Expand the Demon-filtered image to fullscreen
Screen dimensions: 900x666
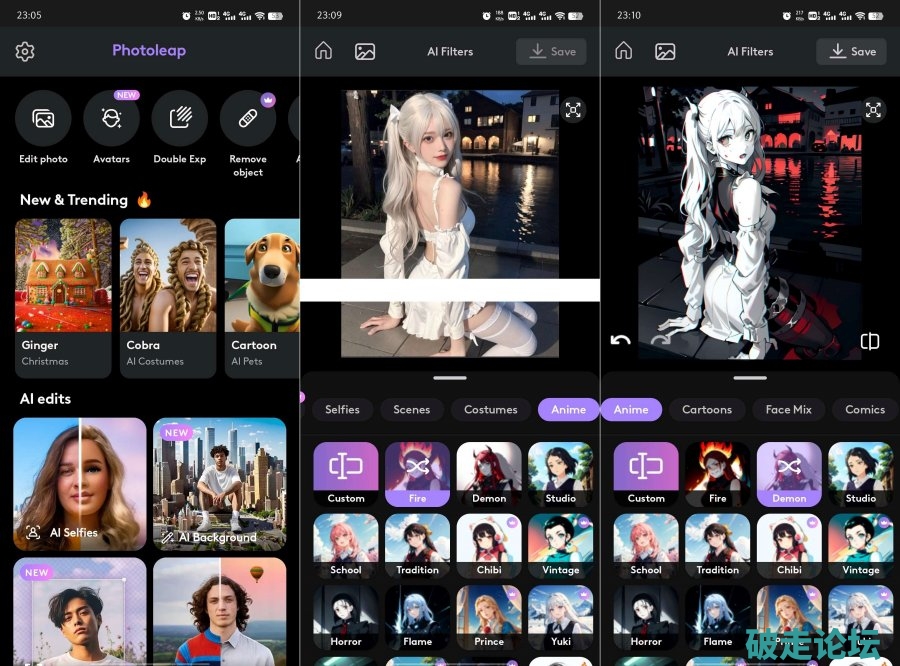pos(873,110)
